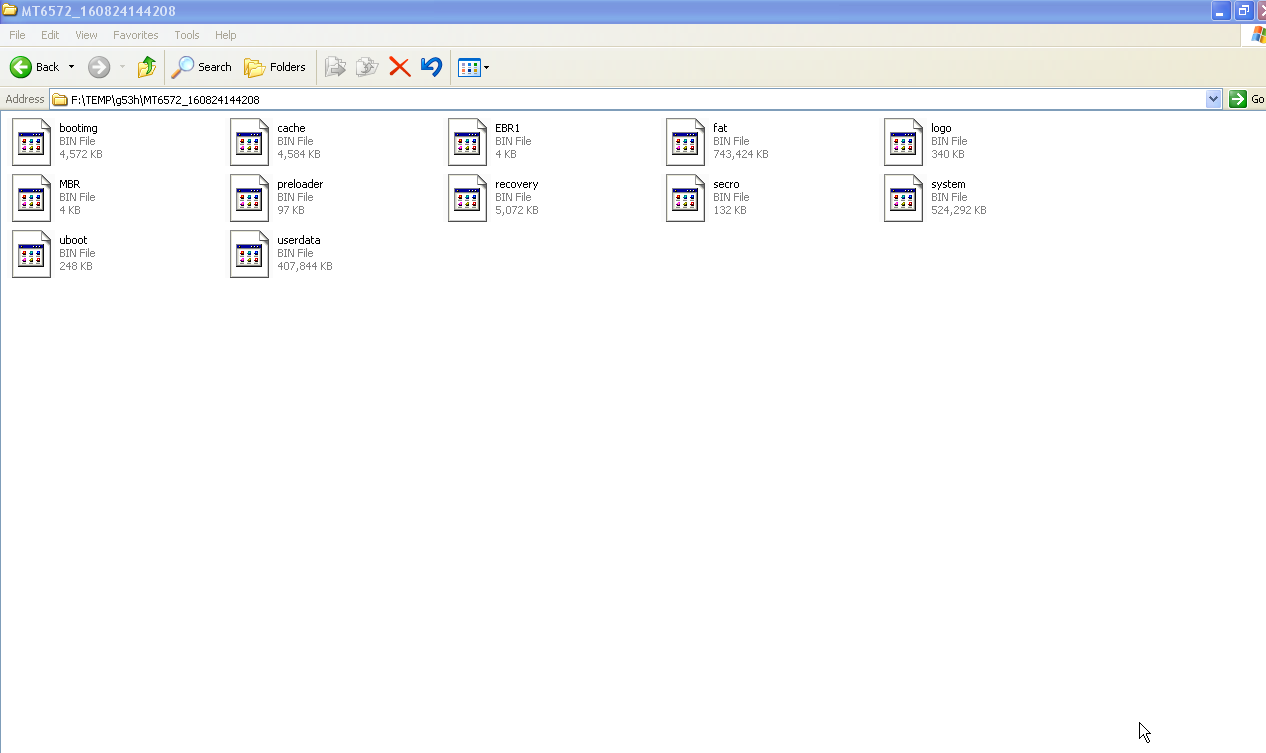Click the greyed Forward arrow button
This screenshot has height=753, width=1266.
click(99, 67)
